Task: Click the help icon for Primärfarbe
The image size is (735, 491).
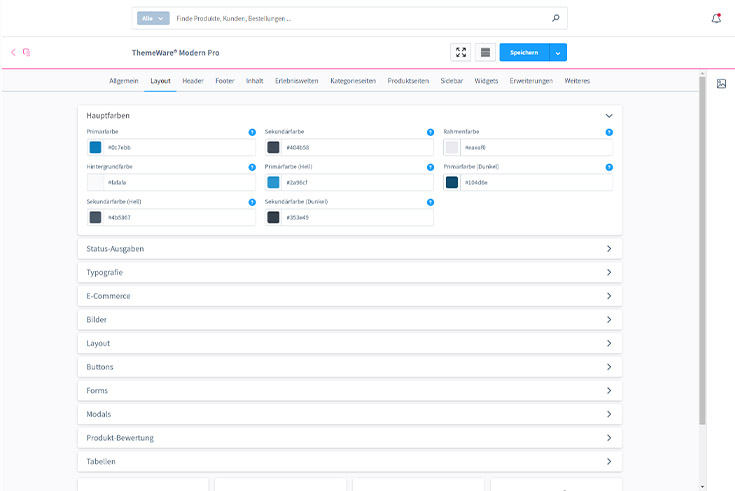Action: point(252,132)
